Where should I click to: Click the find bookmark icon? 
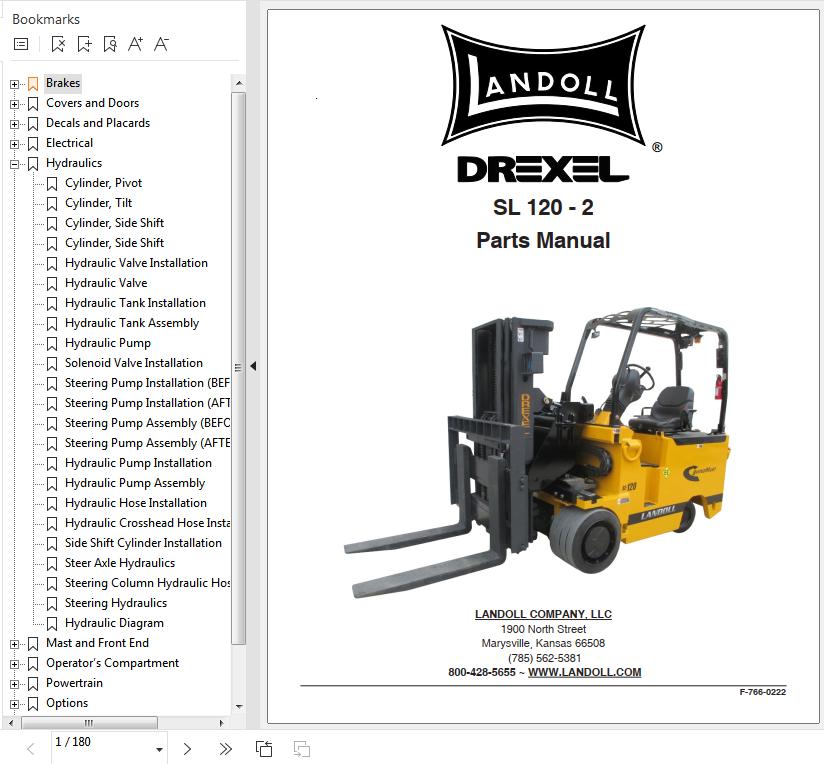click(x=110, y=44)
